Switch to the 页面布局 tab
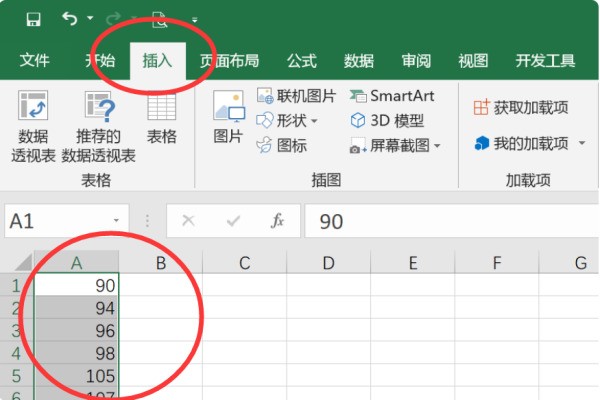Screen dimensions: 600x400 tap(229, 60)
